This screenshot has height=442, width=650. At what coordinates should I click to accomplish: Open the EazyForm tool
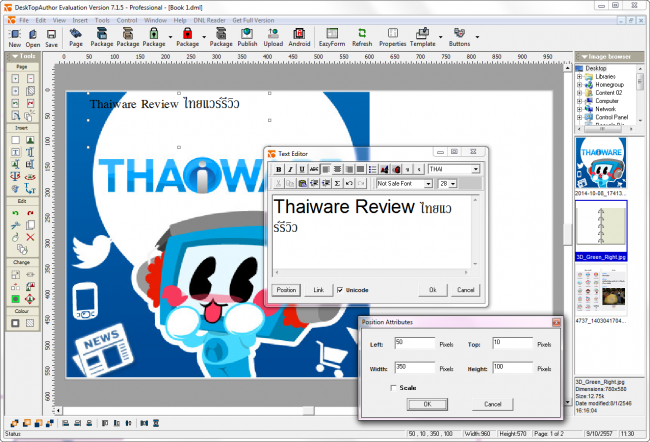[332, 38]
